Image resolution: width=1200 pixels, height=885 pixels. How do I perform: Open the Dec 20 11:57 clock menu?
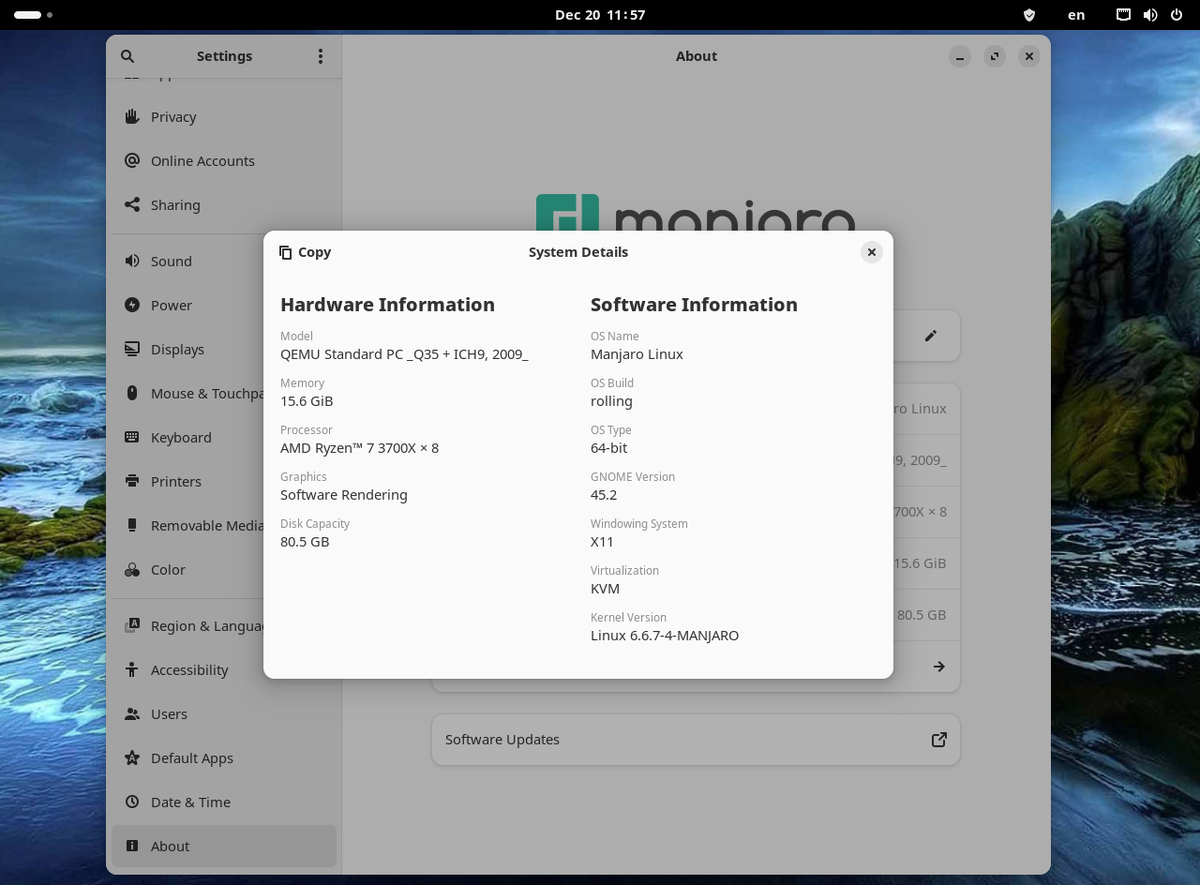tap(600, 15)
